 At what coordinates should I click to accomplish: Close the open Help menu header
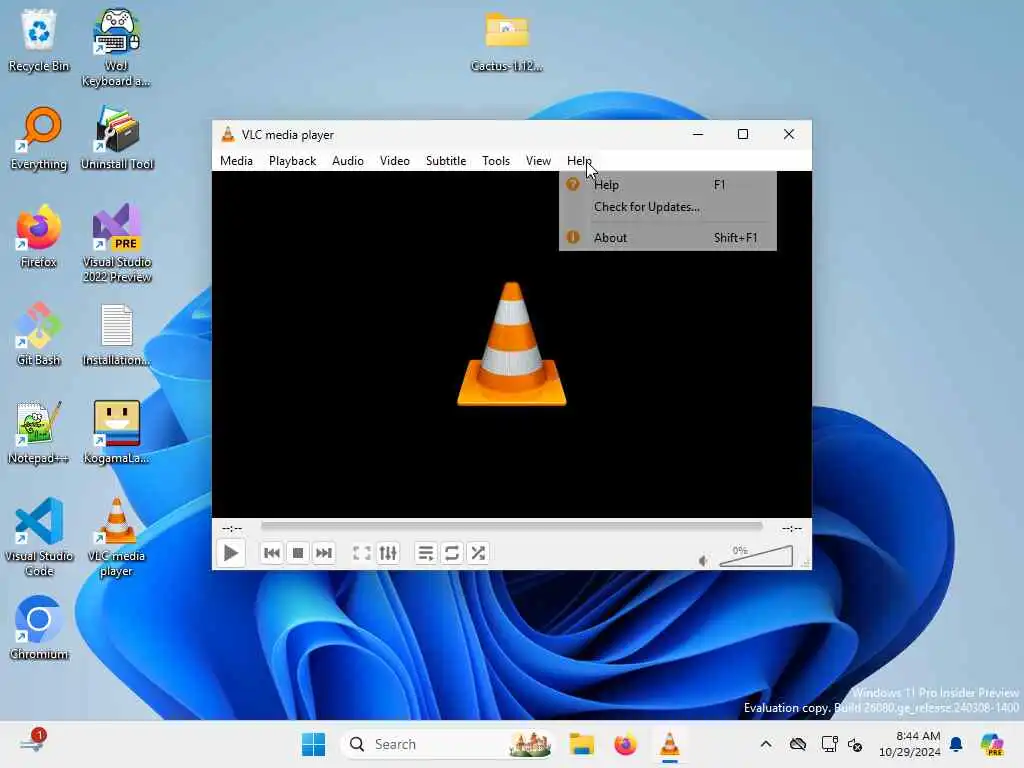click(x=579, y=161)
